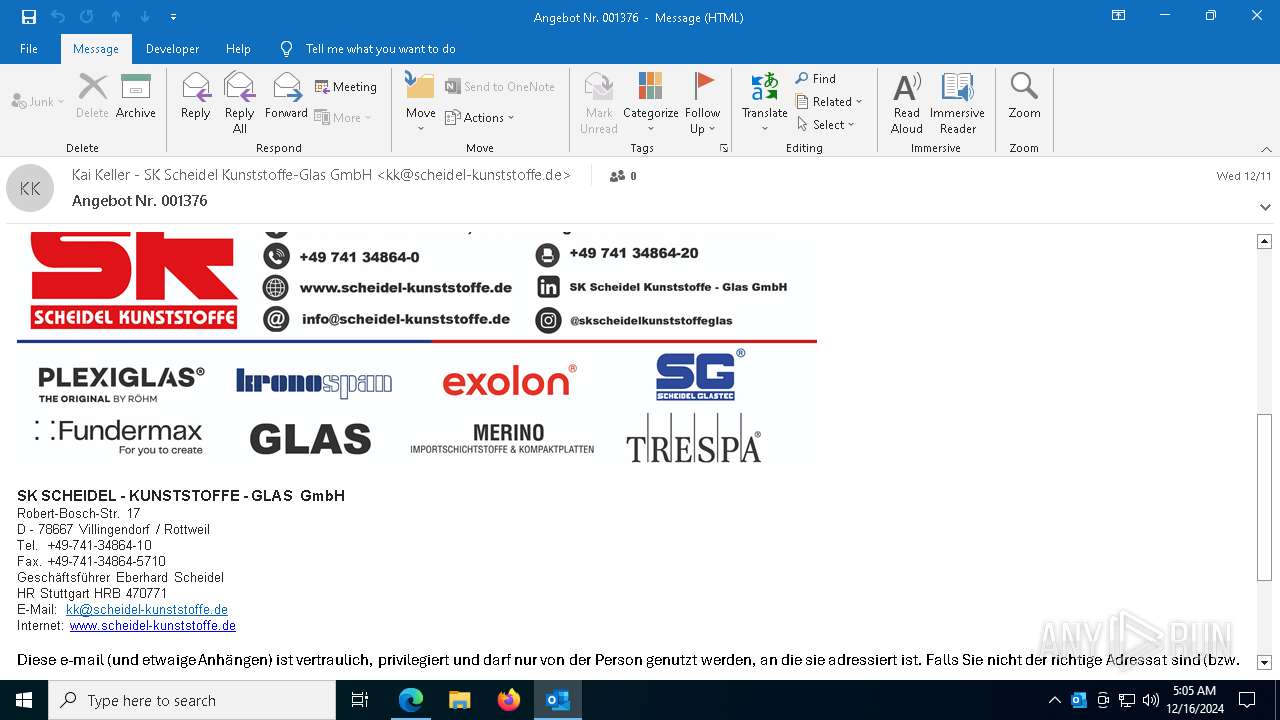Delete the message with Delete icon
Image resolution: width=1280 pixels, height=720 pixels.
click(92, 96)
